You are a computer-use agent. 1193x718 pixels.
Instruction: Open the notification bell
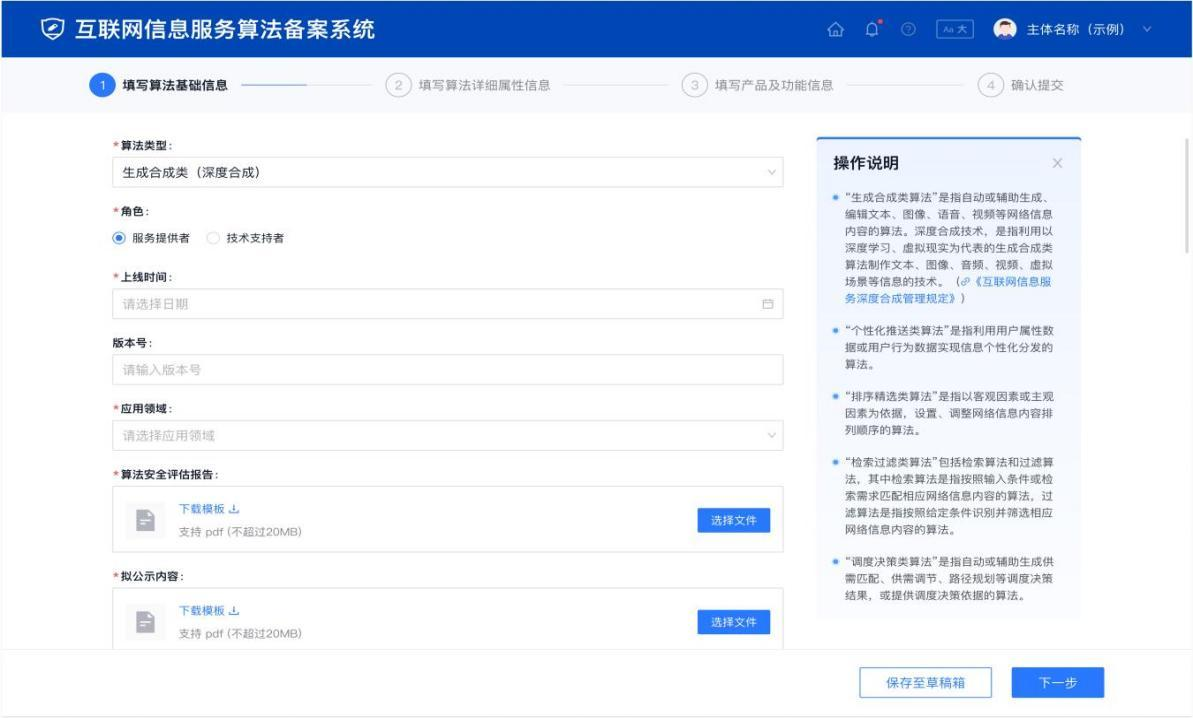point(872,30)
